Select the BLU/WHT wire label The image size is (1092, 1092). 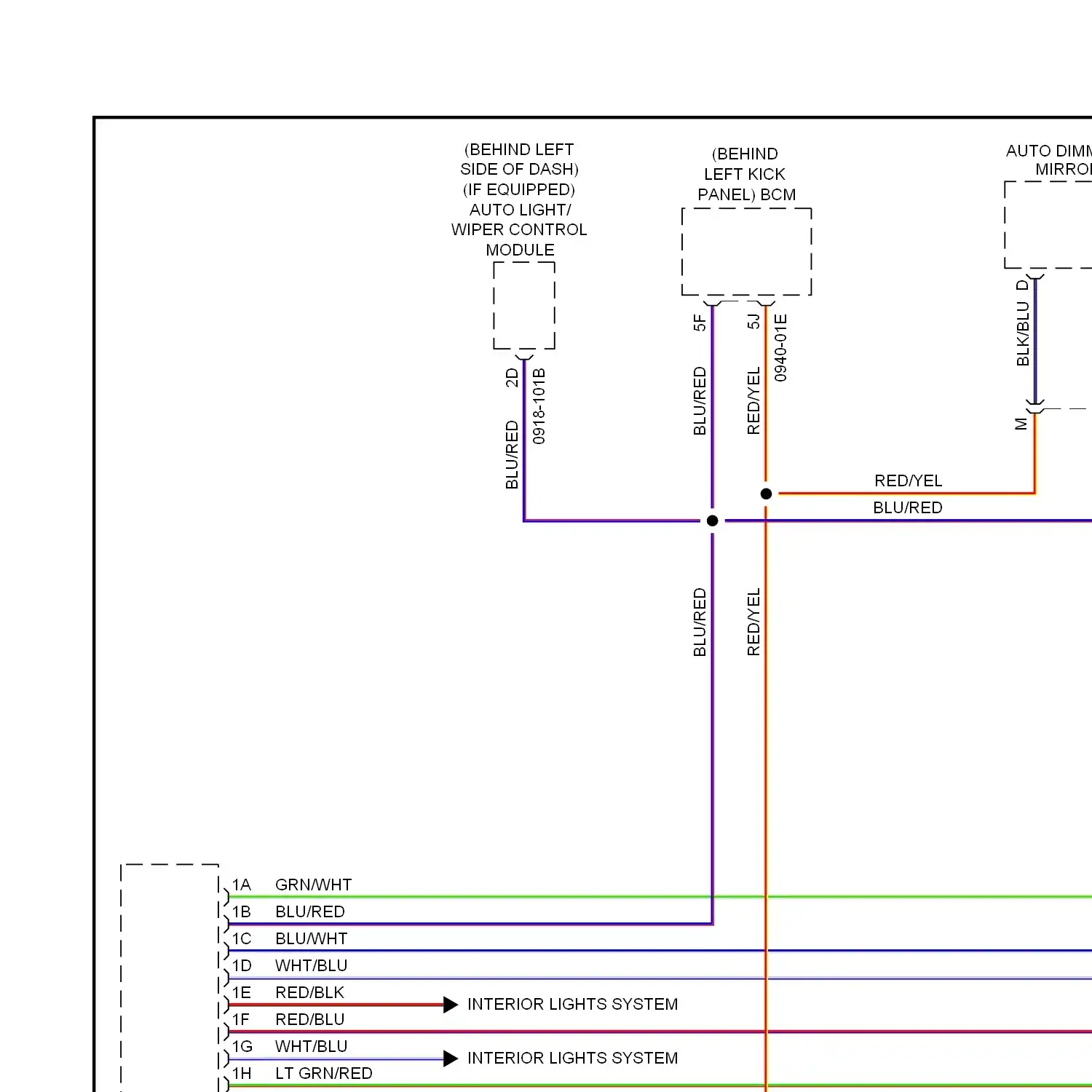pyautogui.click(x=312, y=938)
